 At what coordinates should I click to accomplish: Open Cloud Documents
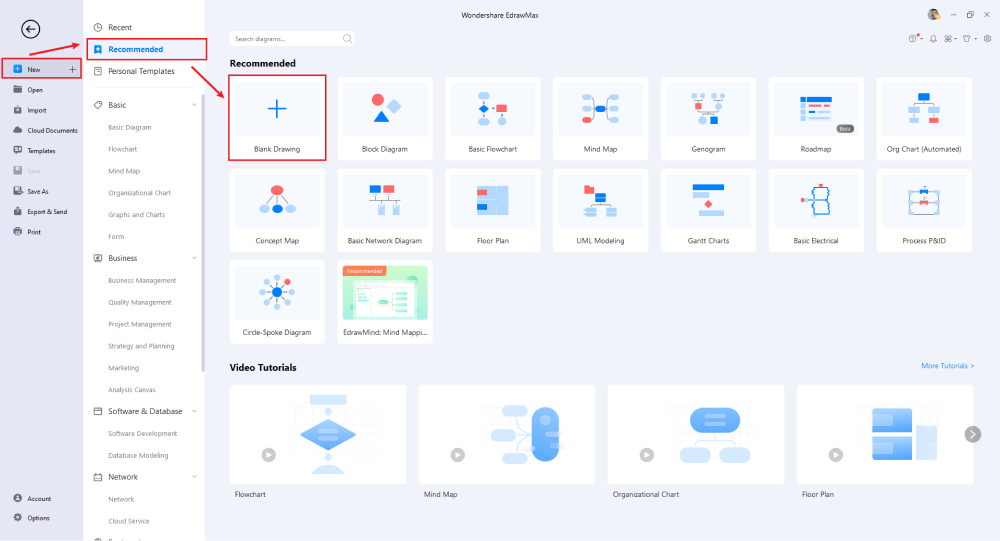(x=52, y=131)
